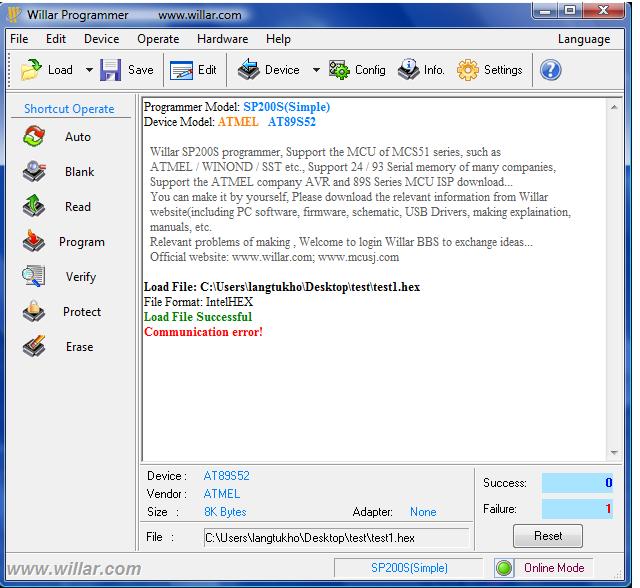Click the Blank check icon

click(x=34, y=171)
